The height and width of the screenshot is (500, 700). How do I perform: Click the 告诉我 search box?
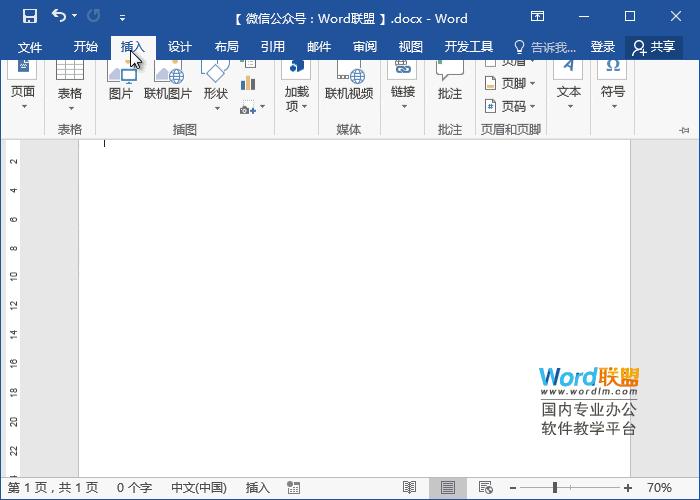(x=545, y=47)
